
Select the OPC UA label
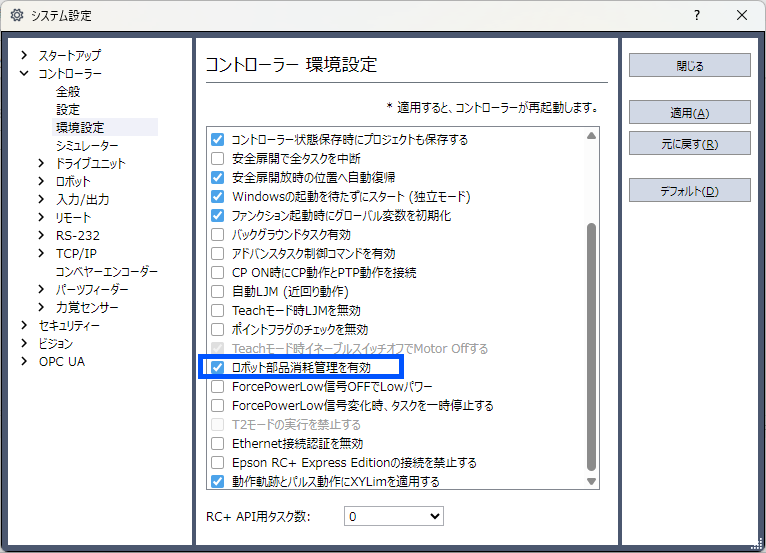click(x=62, y=362)
